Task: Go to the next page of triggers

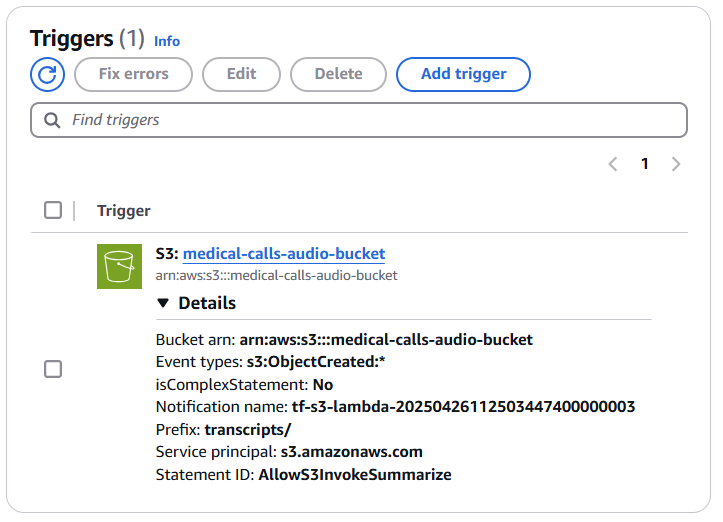Action: click(676, 164)
